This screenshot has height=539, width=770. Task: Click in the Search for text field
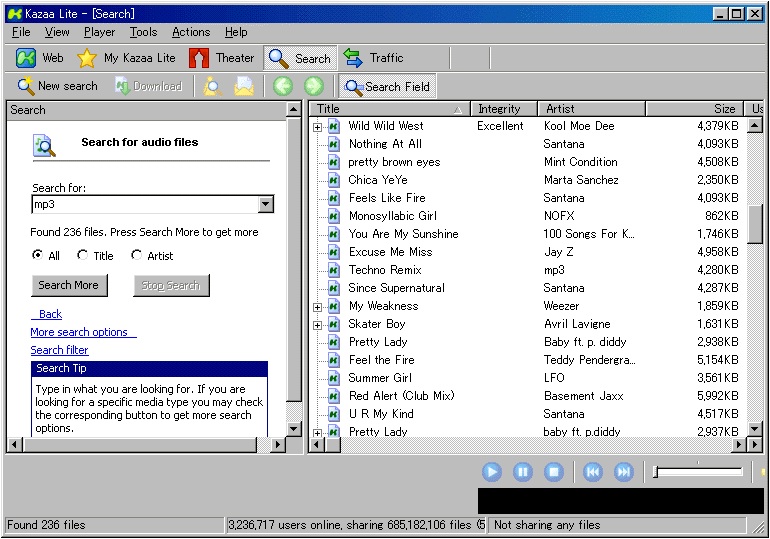pos(145,204)
